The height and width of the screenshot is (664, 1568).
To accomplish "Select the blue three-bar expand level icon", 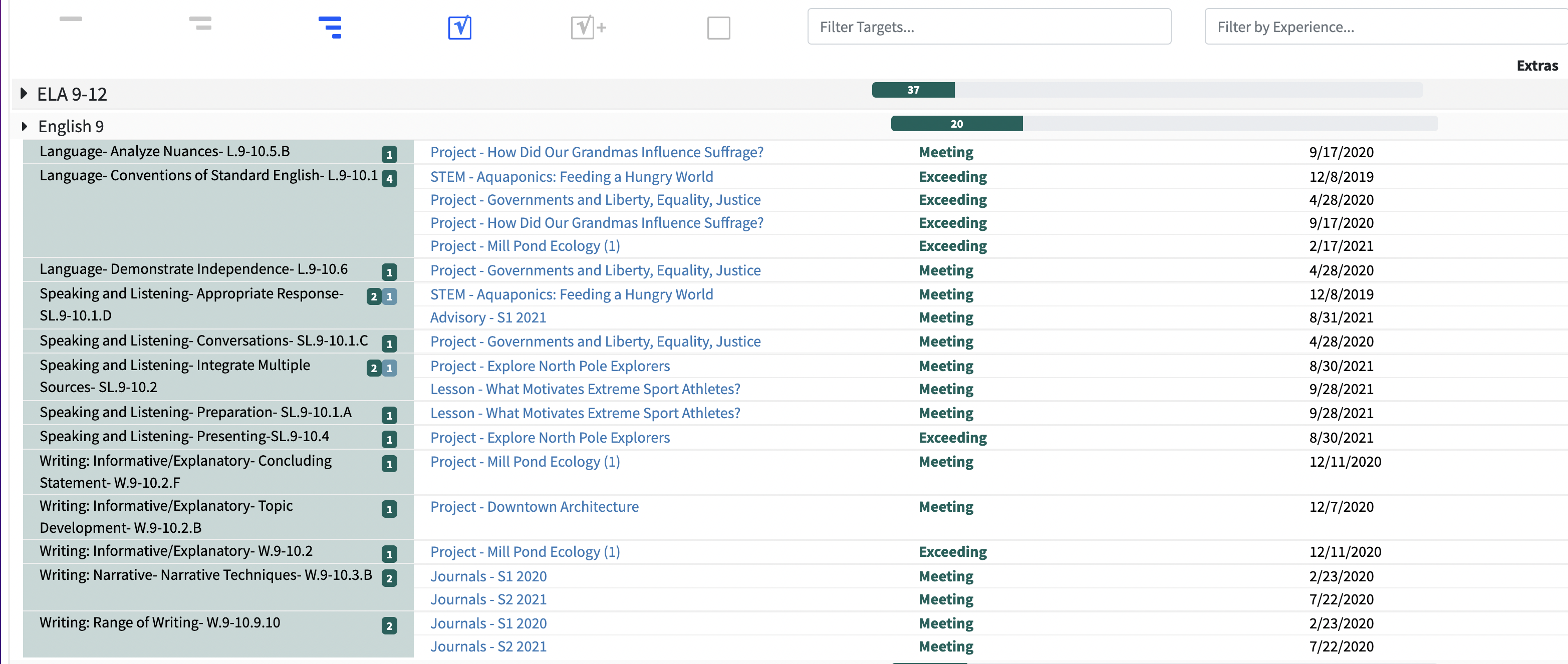I will pos(330,28).
